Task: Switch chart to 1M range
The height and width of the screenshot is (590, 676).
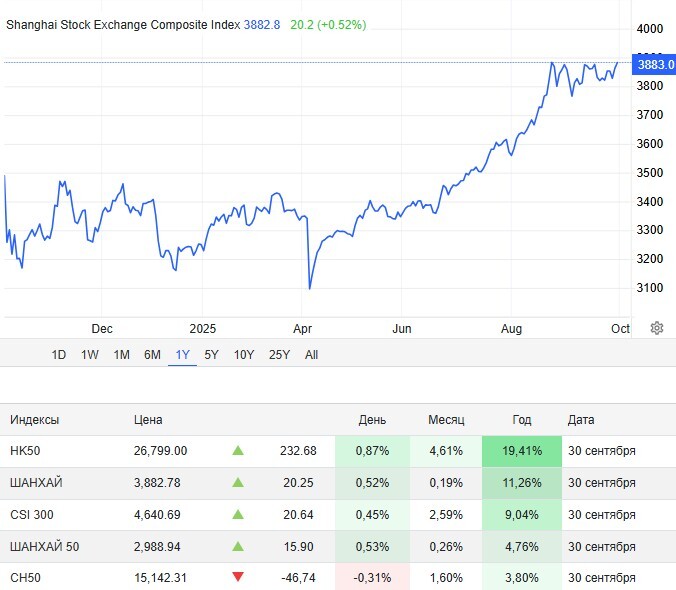Action: (x=121, y=354)
